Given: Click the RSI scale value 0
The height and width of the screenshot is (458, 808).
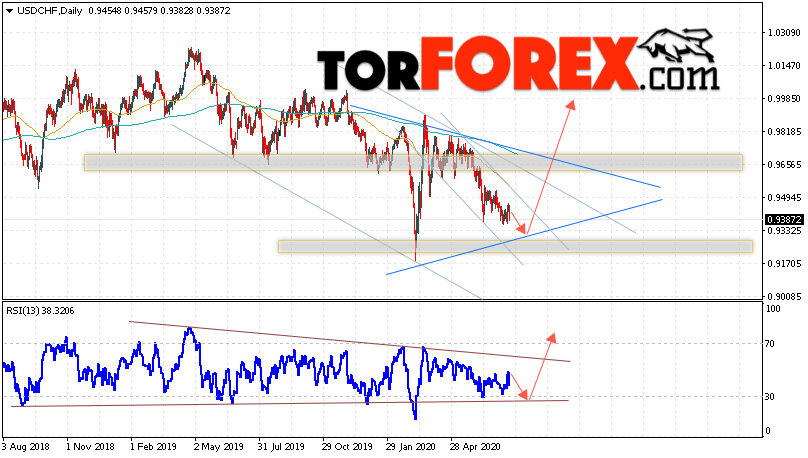Looking at the screenshot, I should (x=768, y=431).
